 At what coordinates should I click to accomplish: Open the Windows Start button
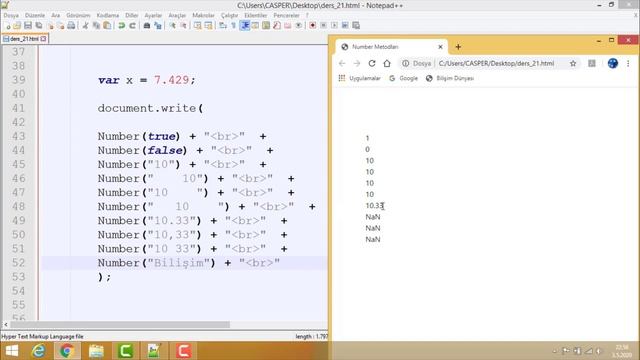click(x=12, y=351)
